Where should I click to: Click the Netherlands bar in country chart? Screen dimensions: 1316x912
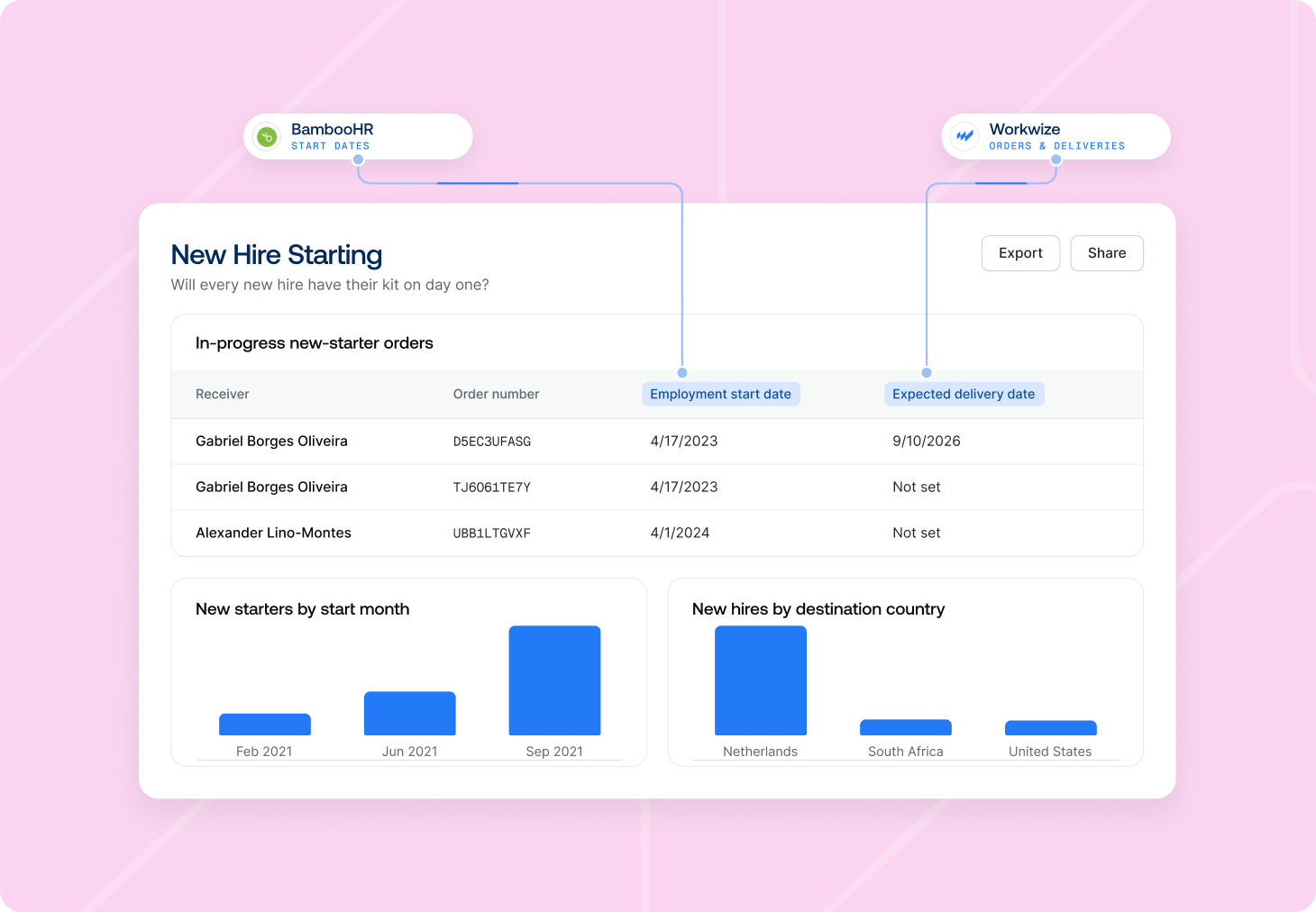(x=761, y=680)
